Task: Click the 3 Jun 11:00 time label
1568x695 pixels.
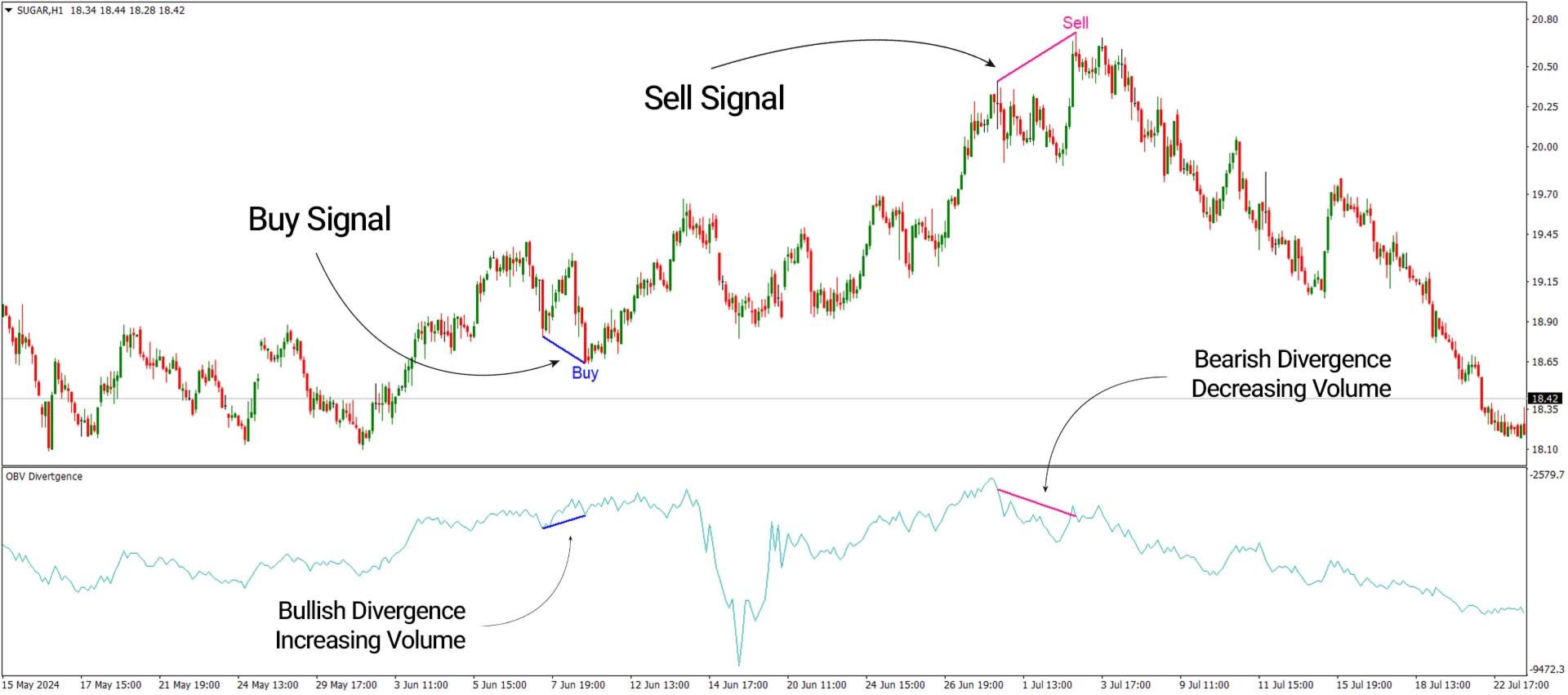Action: (x=421, y=684)
